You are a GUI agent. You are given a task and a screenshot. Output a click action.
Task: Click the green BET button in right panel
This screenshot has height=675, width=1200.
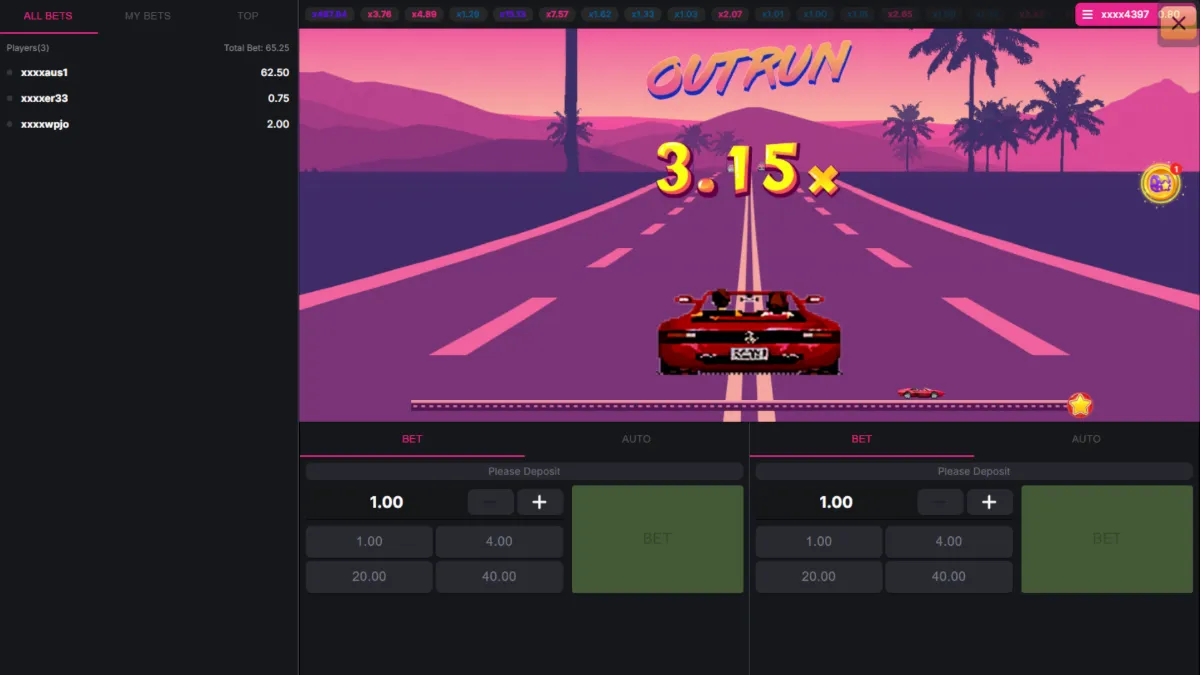tap(1107, 539)
